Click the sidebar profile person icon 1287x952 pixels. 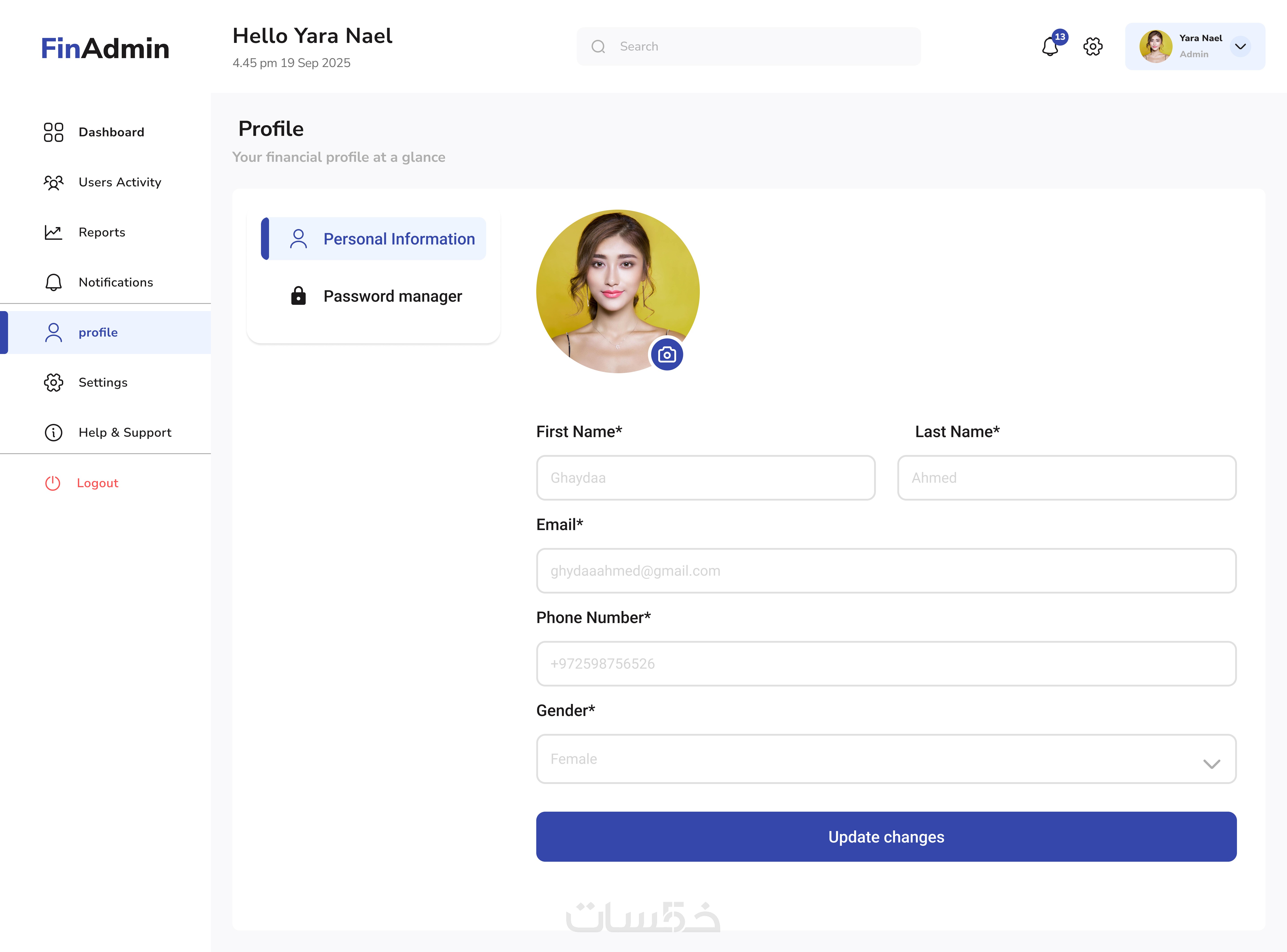point(54,333)
